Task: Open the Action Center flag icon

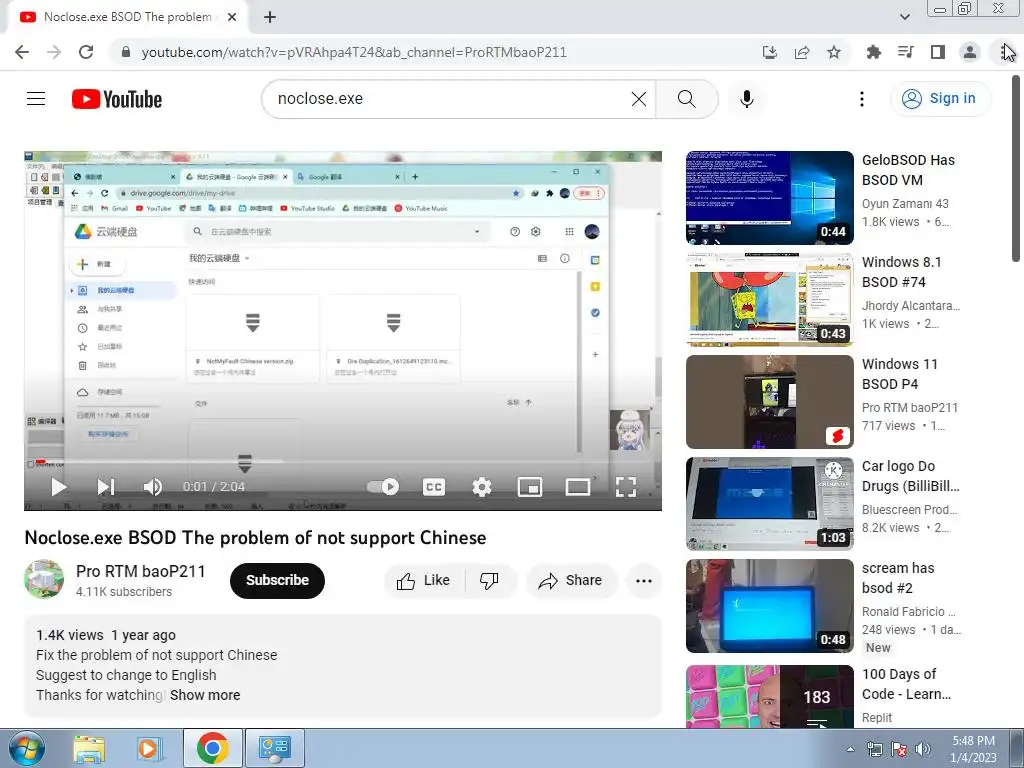Action: tap(899, 749)
